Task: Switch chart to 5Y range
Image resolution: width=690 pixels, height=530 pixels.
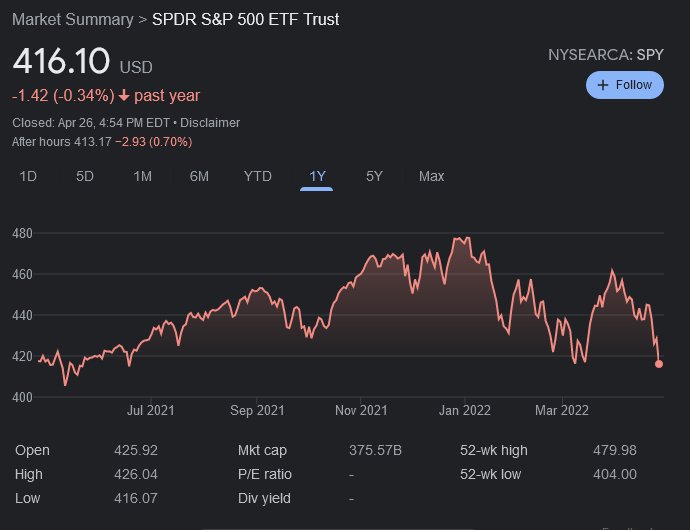Action: pos(374,177)
